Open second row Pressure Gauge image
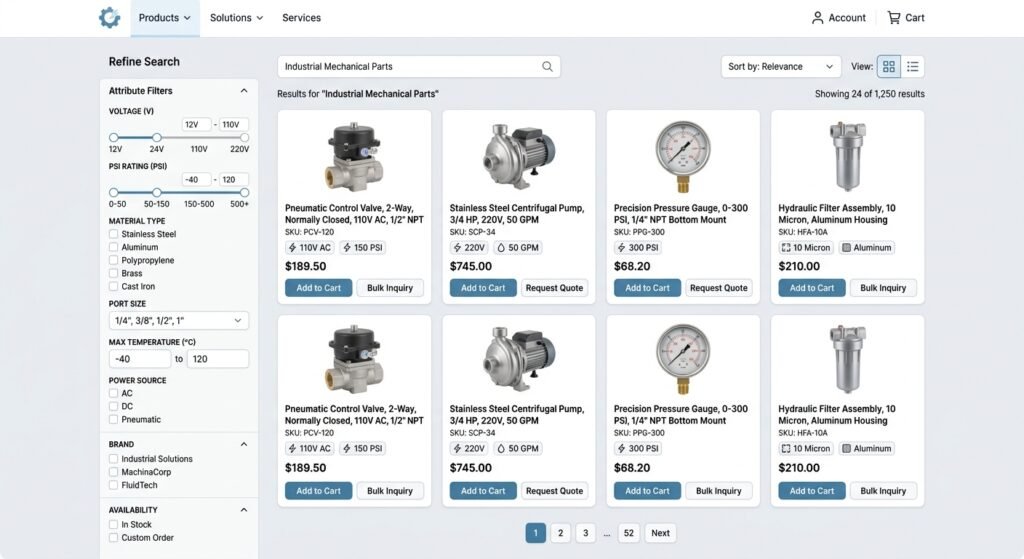The width and height of the screenshot is (1024, 559). (x=682, y=359)
